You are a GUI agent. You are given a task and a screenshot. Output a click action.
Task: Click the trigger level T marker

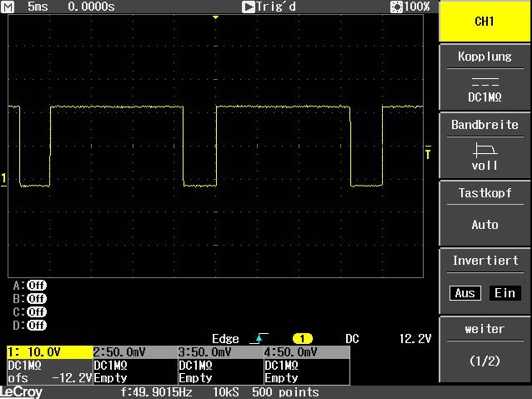(428, 153)
